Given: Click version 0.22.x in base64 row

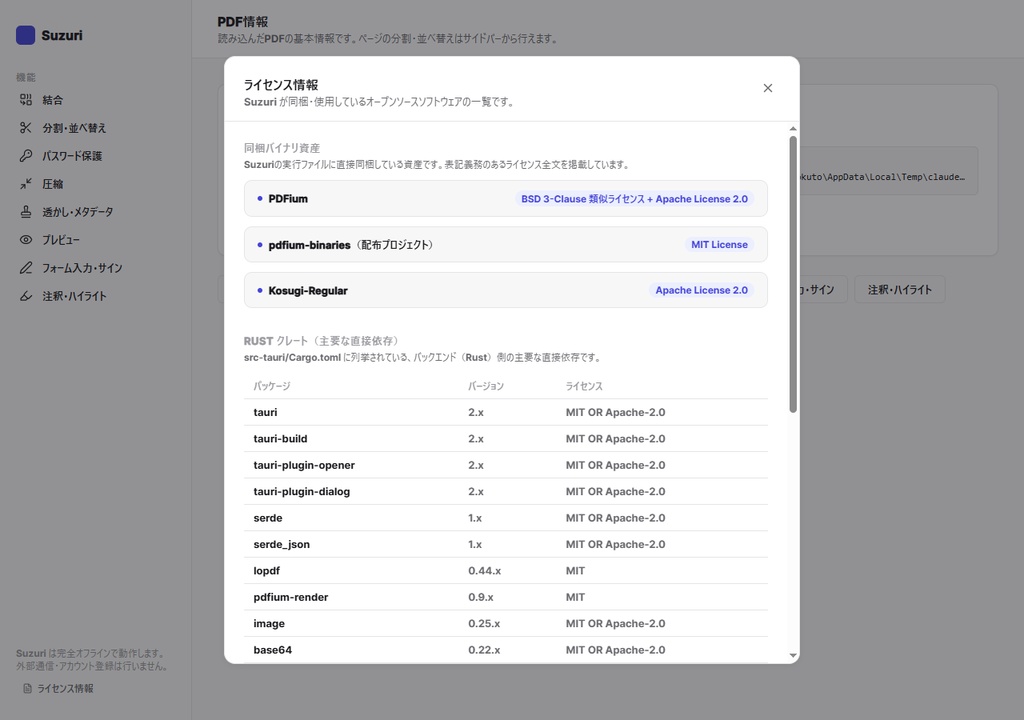Looking at the screenshot, I should point(484,650).
